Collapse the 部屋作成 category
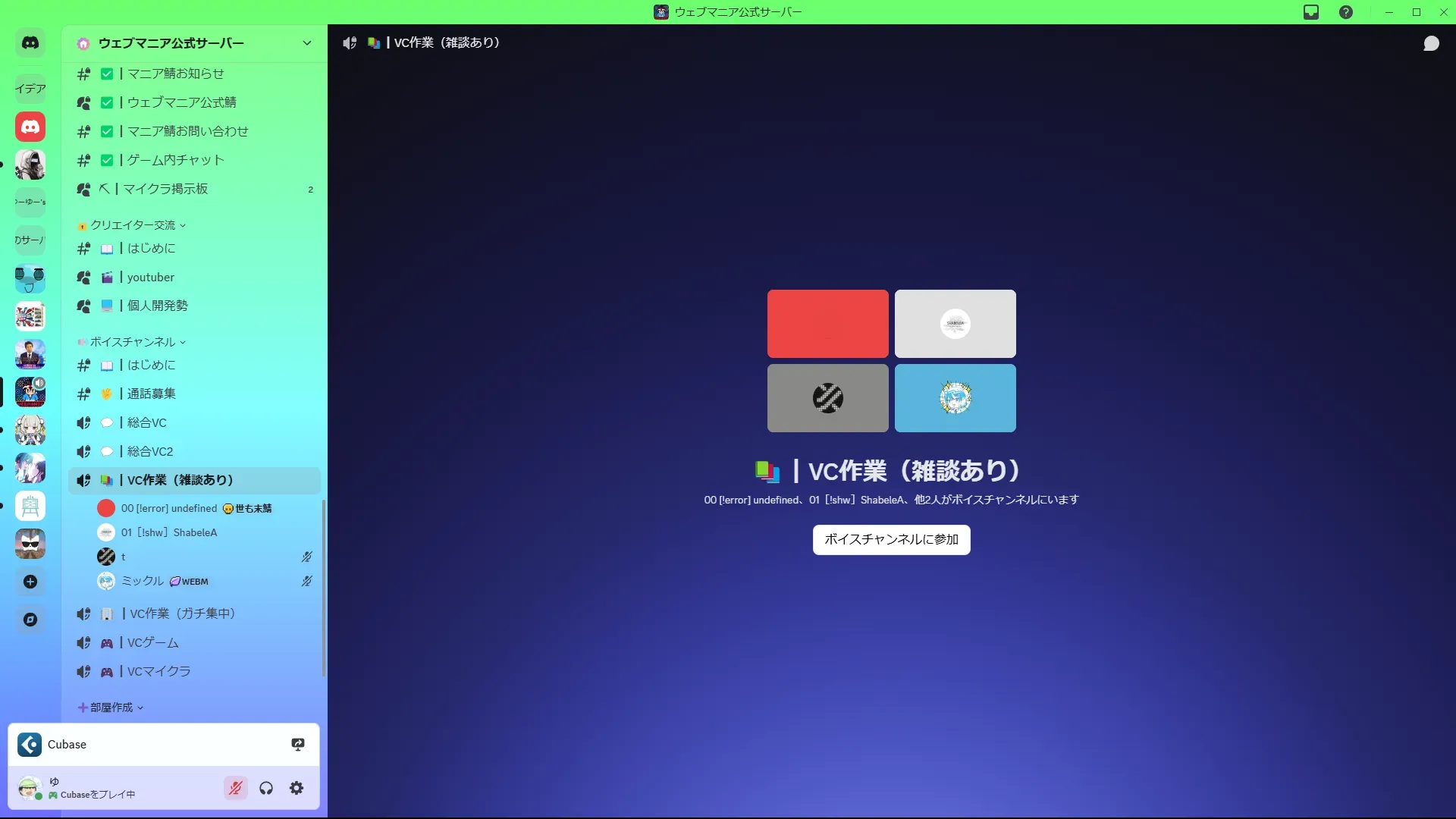1456x819 pixels. pos(111,708)
